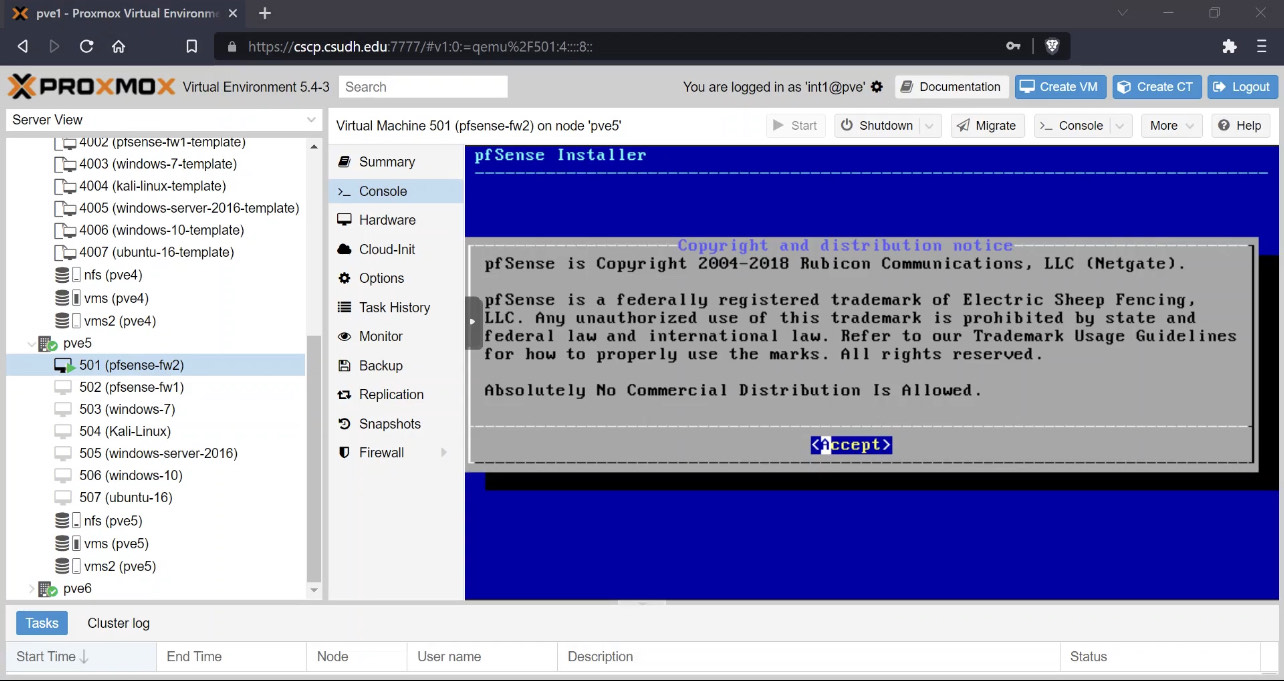
Task: Open the extensions puzzle icon
Action: click(1230, 46)
